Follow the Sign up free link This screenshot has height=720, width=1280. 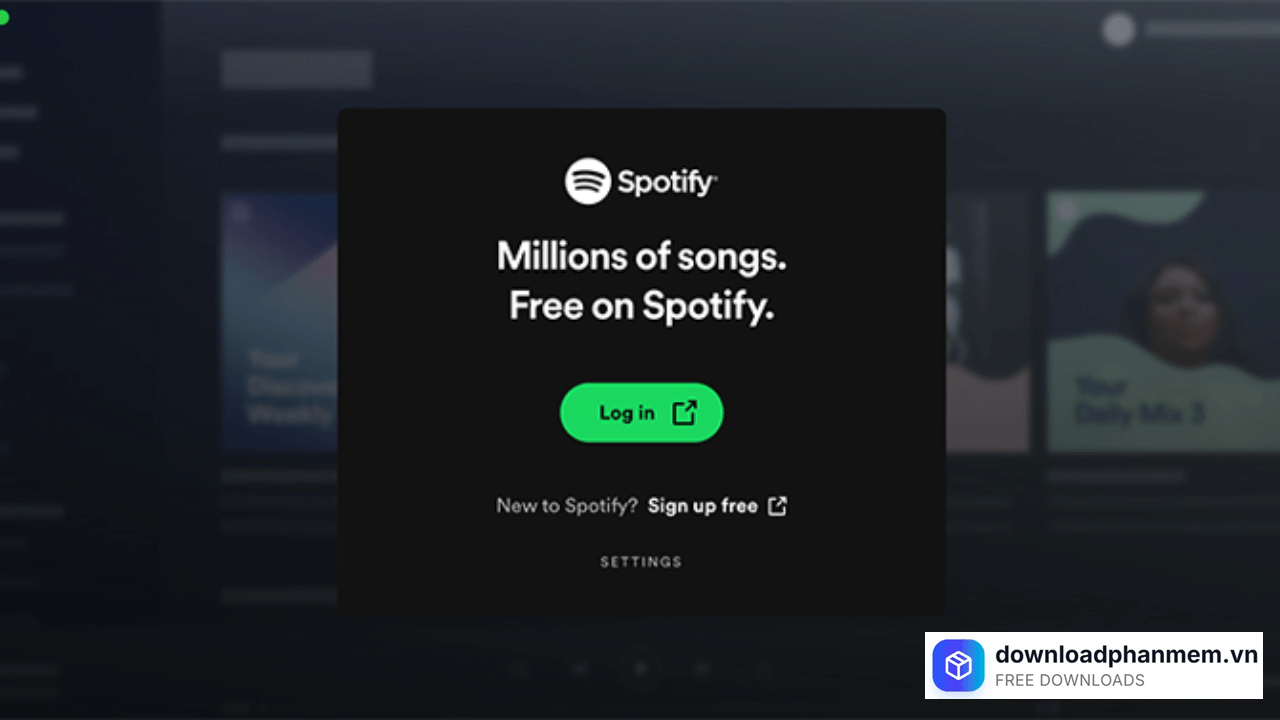pos(702,506)
